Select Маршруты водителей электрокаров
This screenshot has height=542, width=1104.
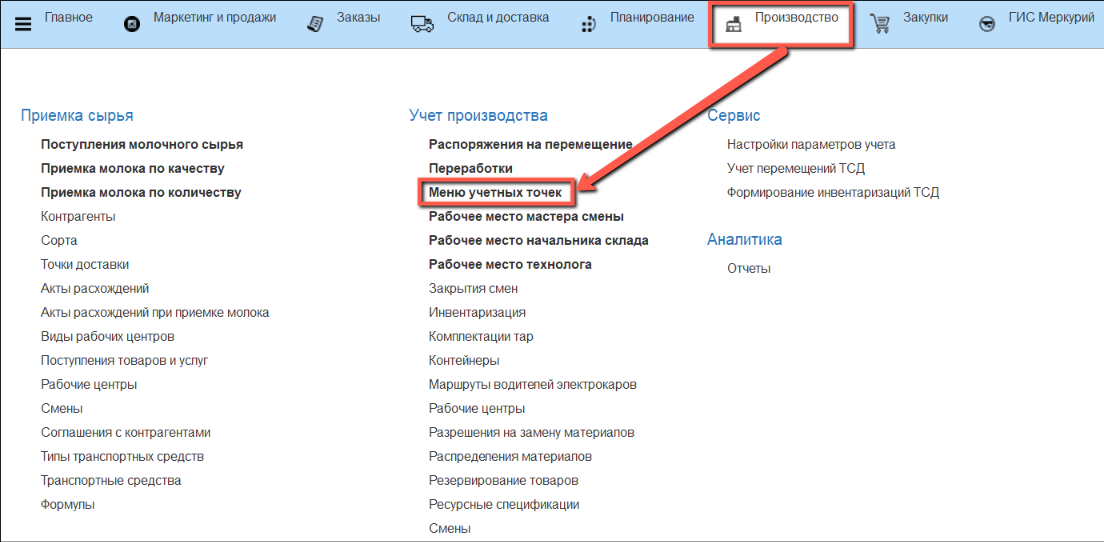pos(532,384)
